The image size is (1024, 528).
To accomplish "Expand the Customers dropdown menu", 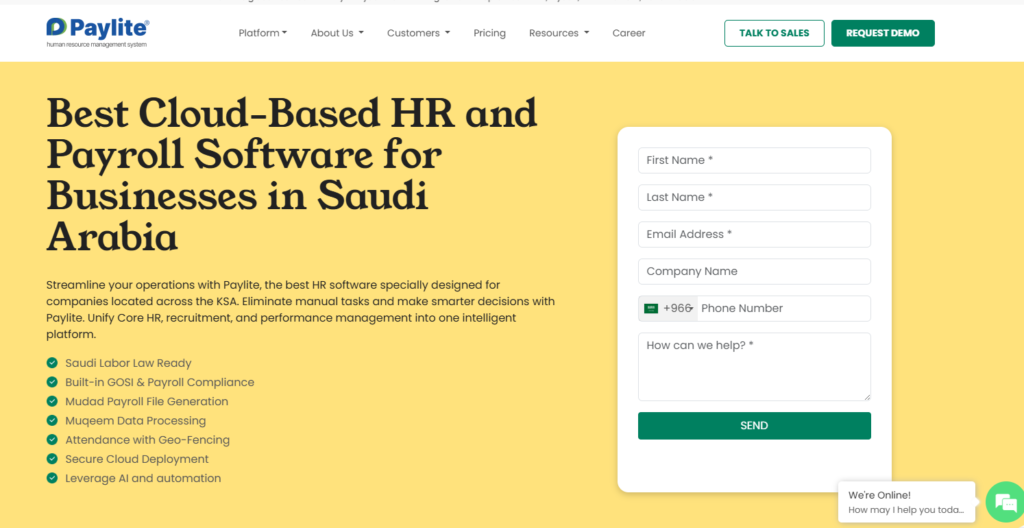I will pyautogui.click(x=419, y=33).
